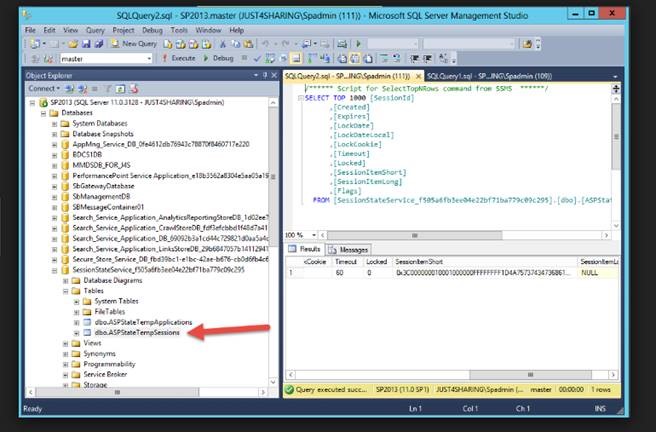Pin the Object Explorer panel
Viewport: 656px width, 432px height.
coord(265,75)
